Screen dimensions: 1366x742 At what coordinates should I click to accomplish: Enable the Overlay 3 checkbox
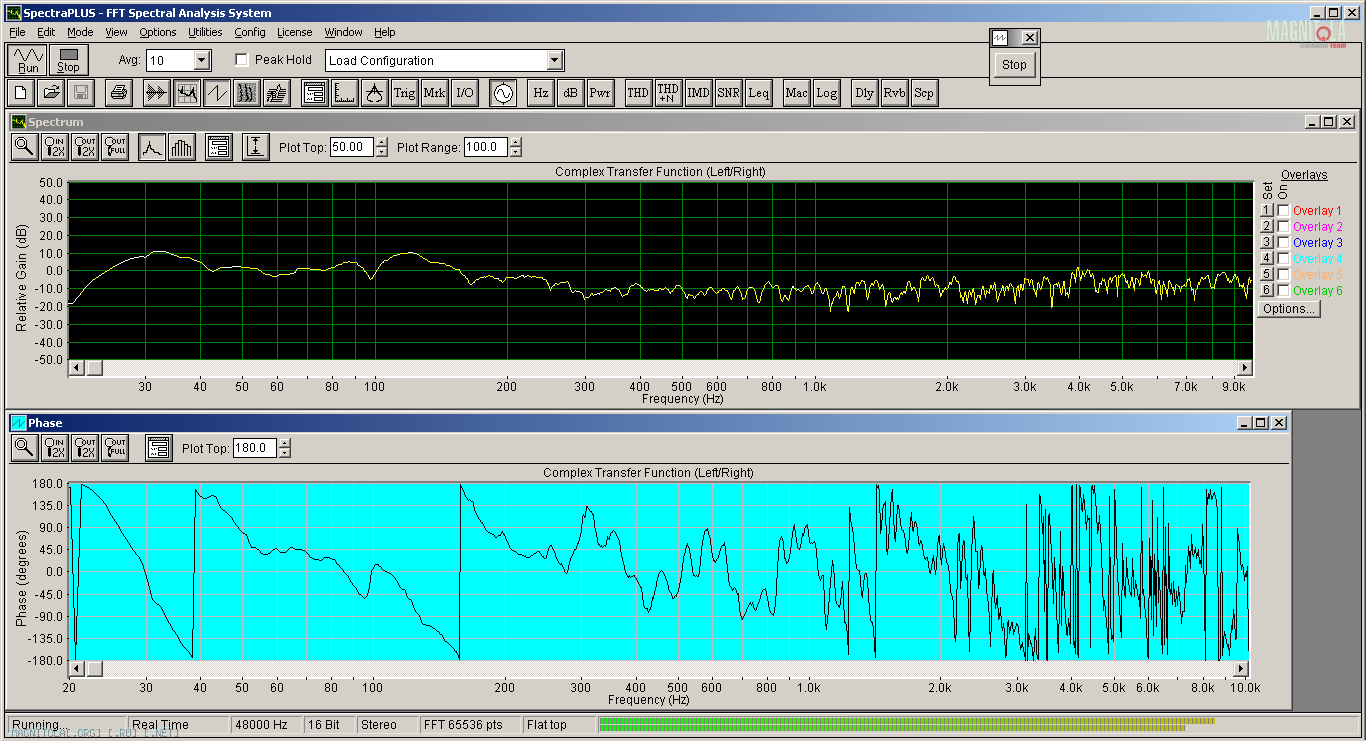click(x=1284, y=242)
